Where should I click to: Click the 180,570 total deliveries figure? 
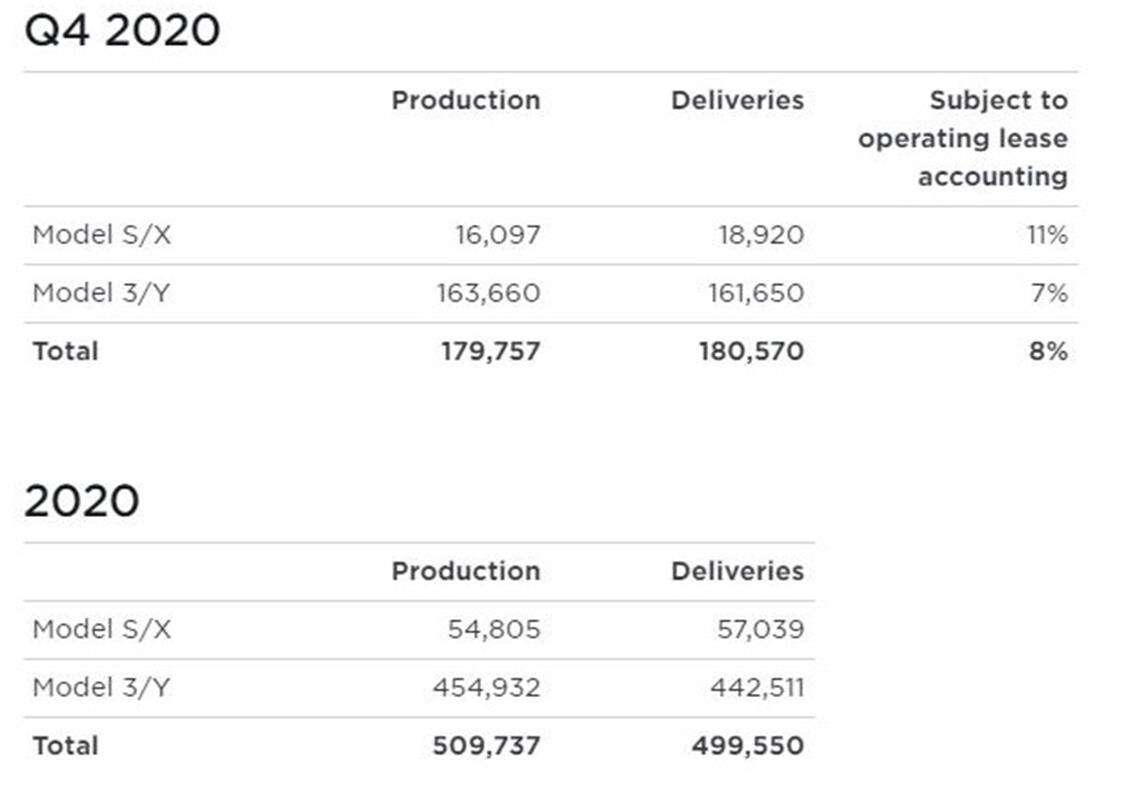(x=751, y=351)
